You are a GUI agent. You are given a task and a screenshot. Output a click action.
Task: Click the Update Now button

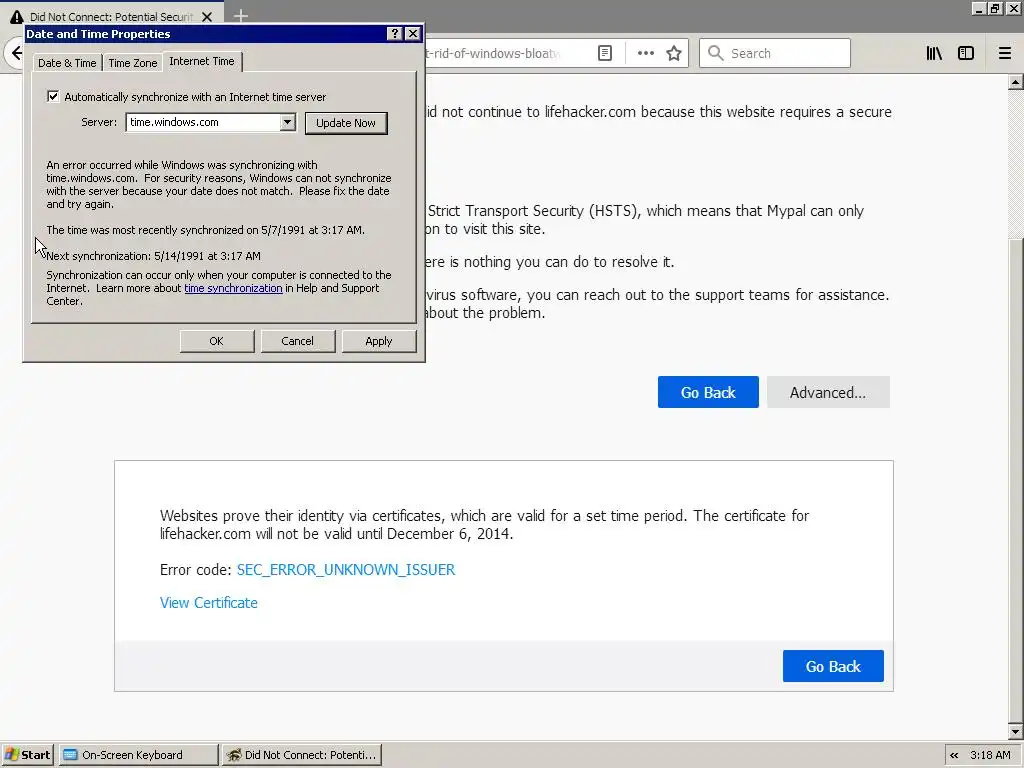(x=346, y=123)
